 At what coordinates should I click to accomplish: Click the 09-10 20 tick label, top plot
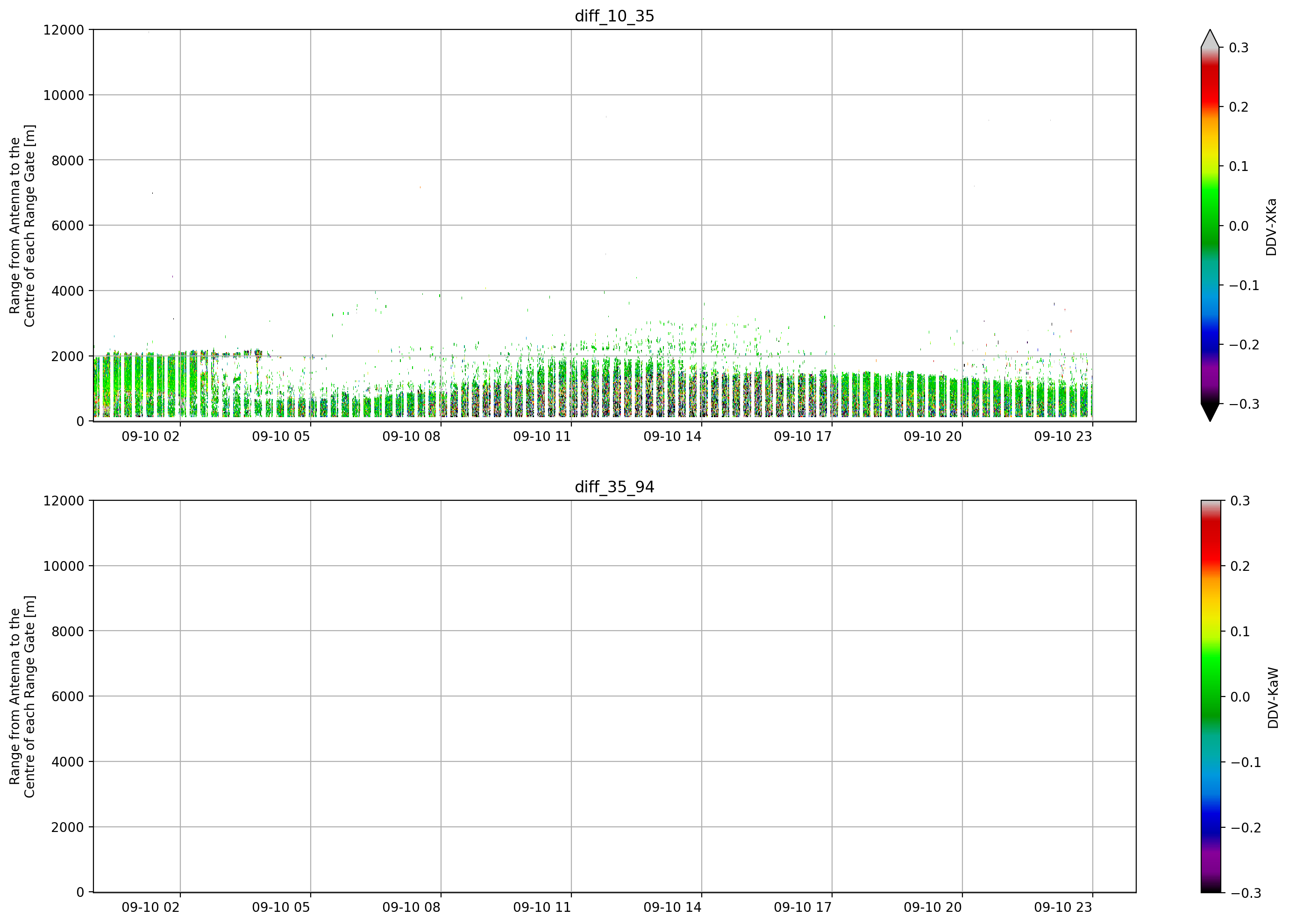pos(933,436)
